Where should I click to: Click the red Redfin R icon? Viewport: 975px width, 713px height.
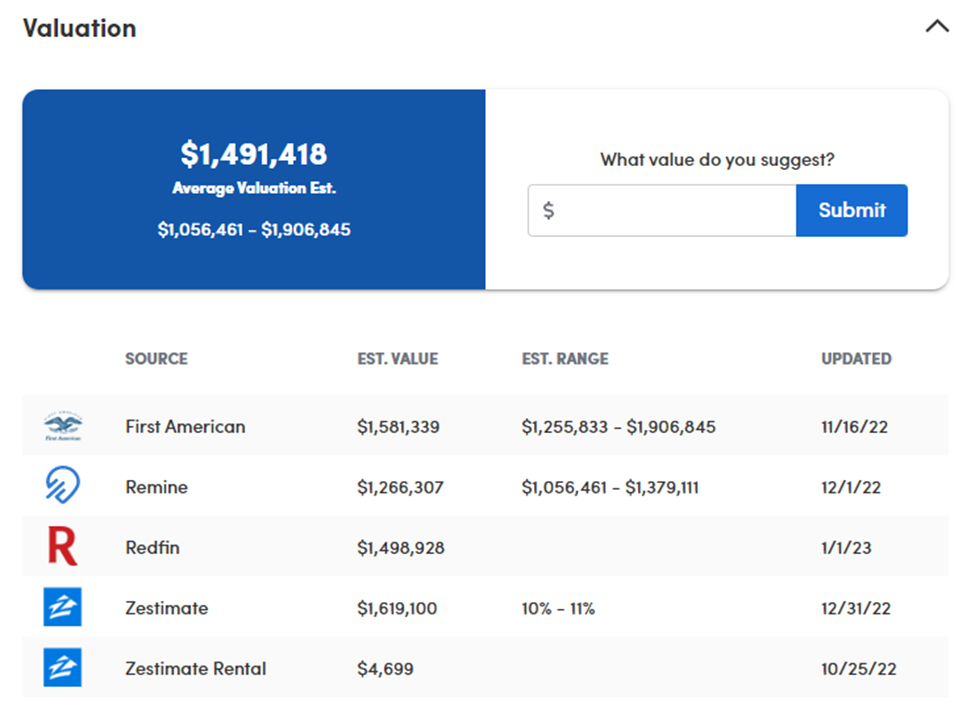(63, 547)
